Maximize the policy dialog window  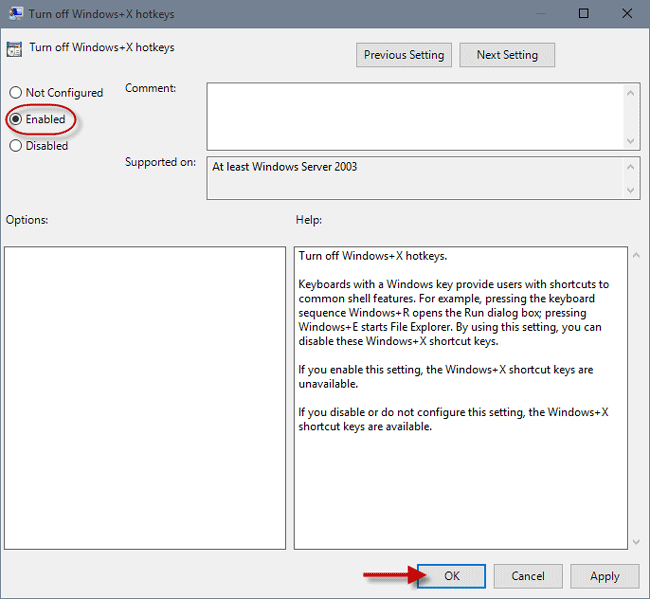pyautogui.click(x=583, y=13)
